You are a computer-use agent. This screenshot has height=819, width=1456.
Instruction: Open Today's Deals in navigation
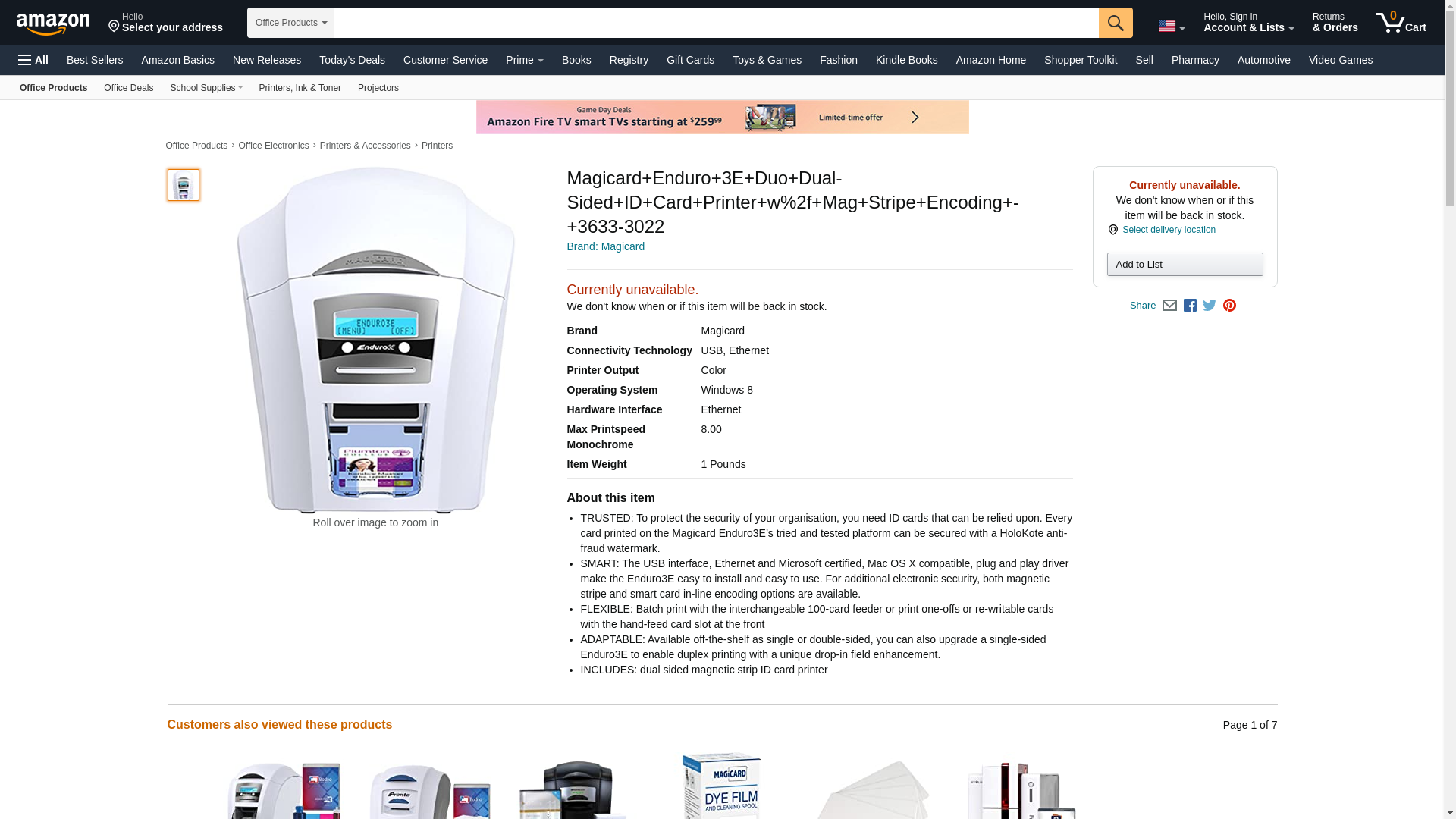[352, 60]
